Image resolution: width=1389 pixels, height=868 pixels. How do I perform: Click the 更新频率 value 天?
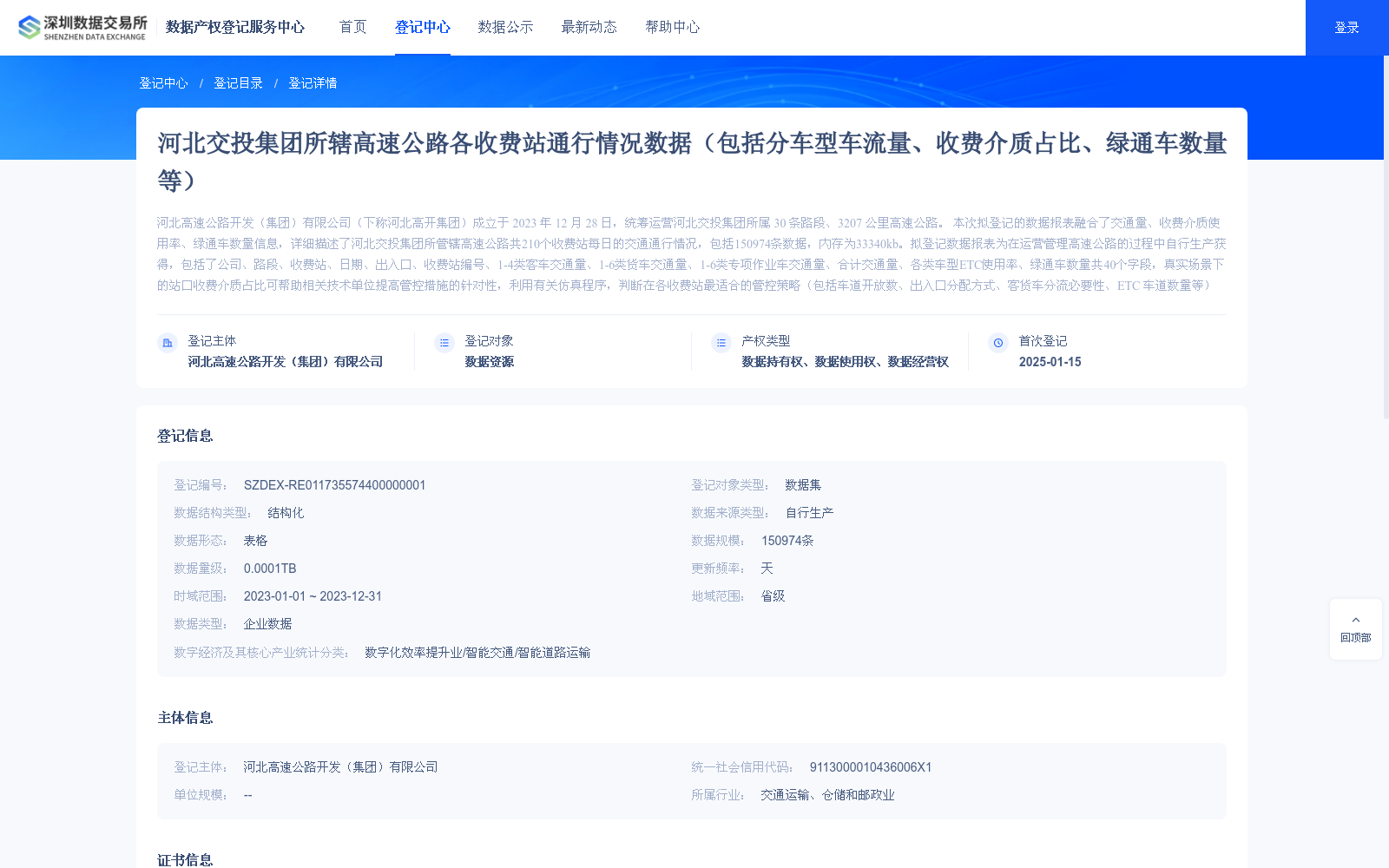(x=767, y=569)
